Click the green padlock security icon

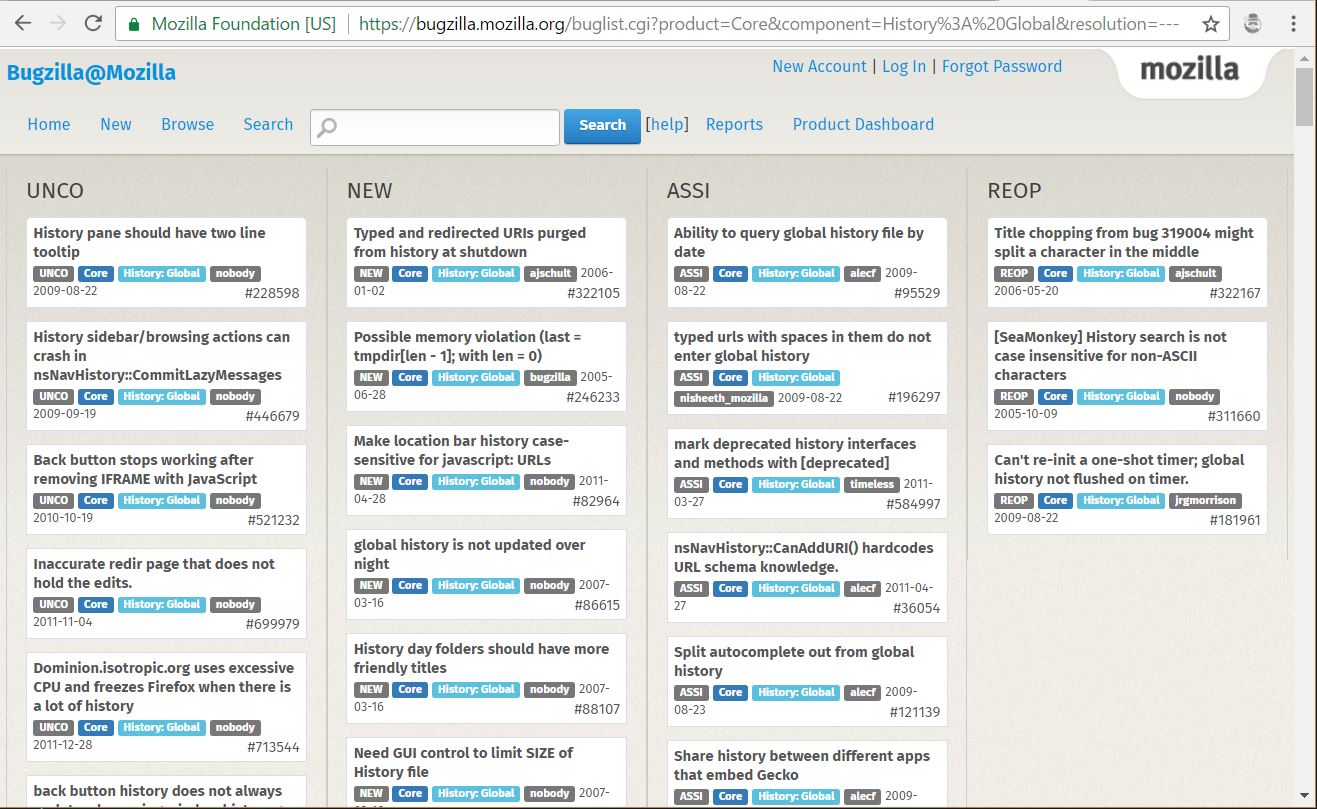click(133, 24)
